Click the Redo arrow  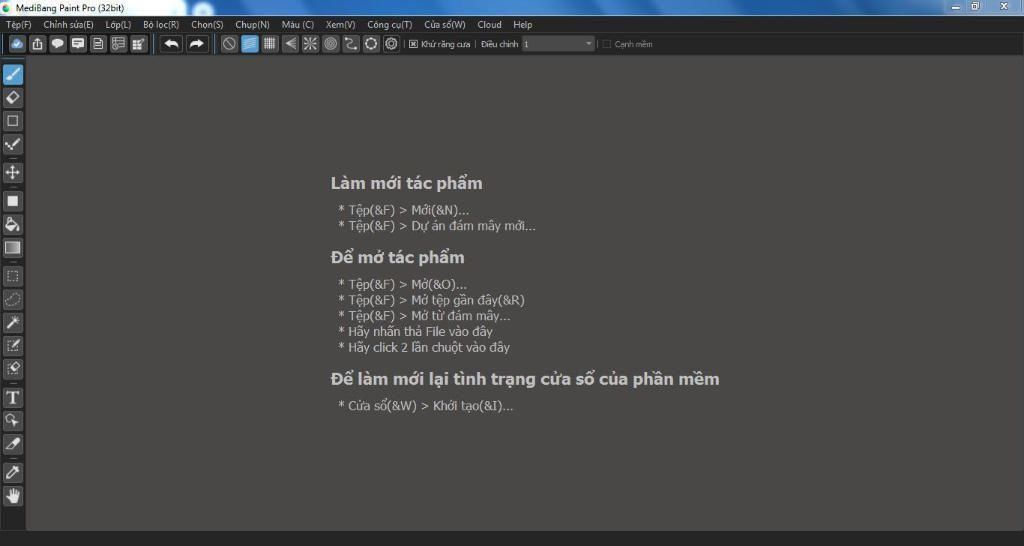coord(196,44)
